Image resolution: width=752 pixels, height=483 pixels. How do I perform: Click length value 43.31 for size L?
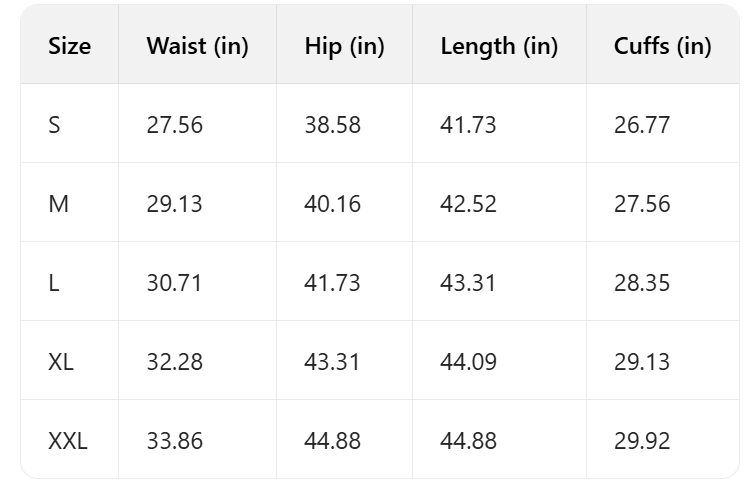pos(468,283)
